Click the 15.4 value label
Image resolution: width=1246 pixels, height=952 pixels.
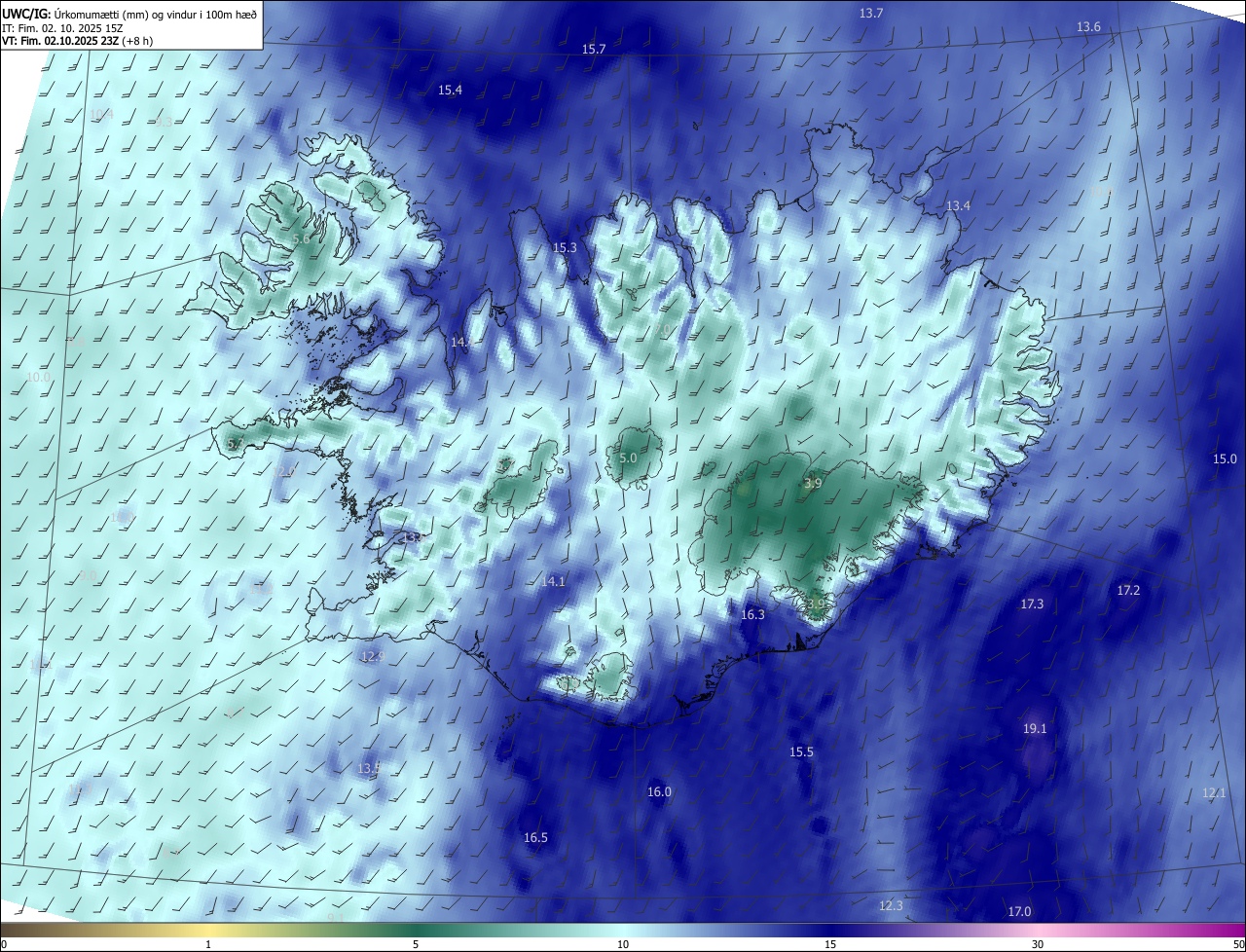450,91
